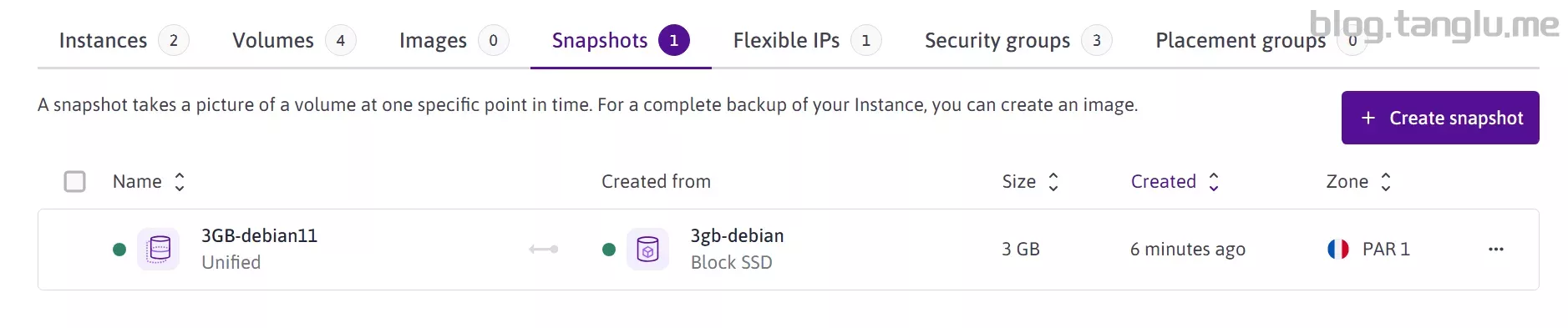Image resolution: width=1568 pixels, height=328 pixels.
Task: Open the 3gb-debian source volume link
Action: point(737,235)
